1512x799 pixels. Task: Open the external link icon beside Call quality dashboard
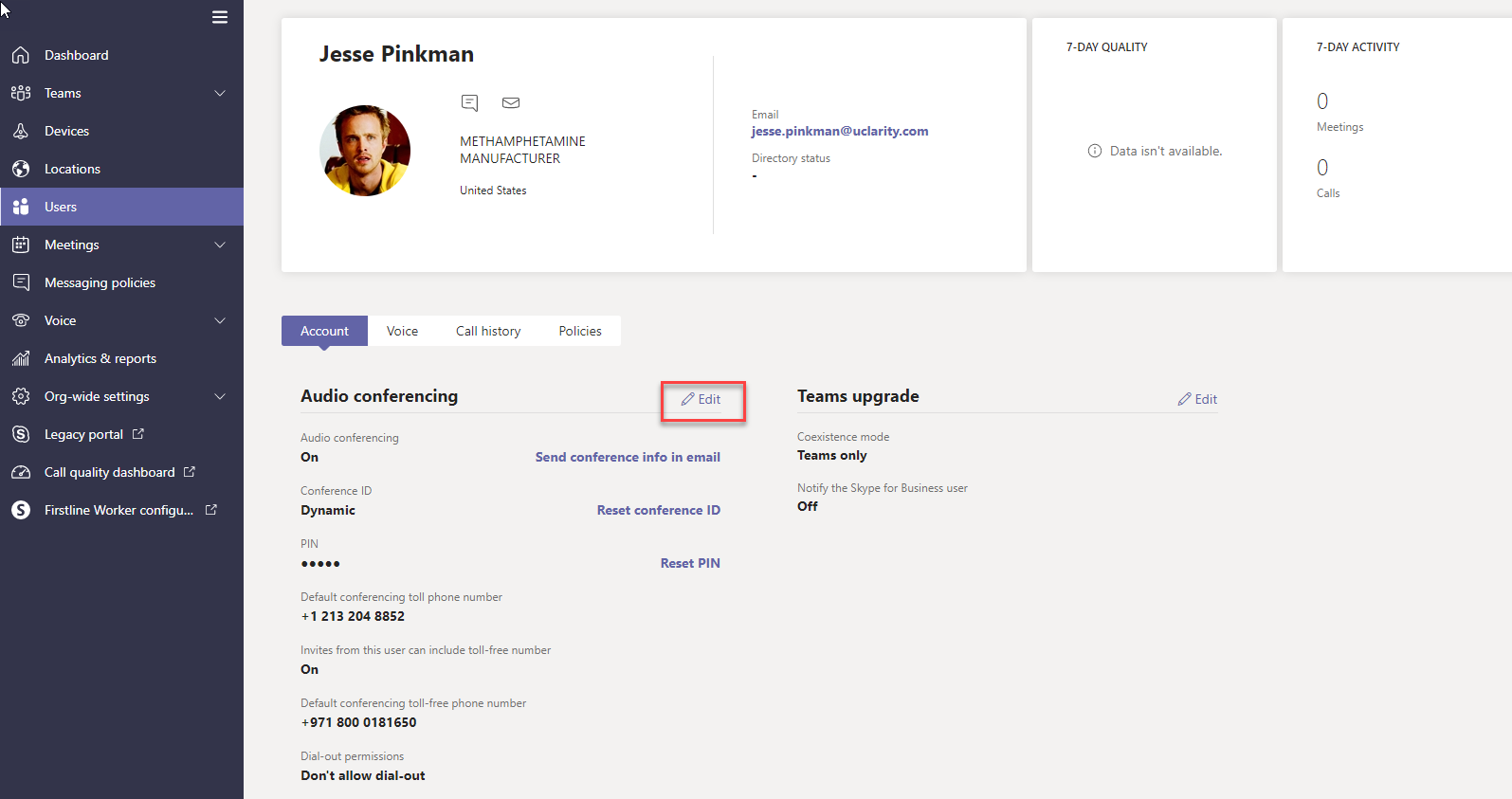point(190,471)
